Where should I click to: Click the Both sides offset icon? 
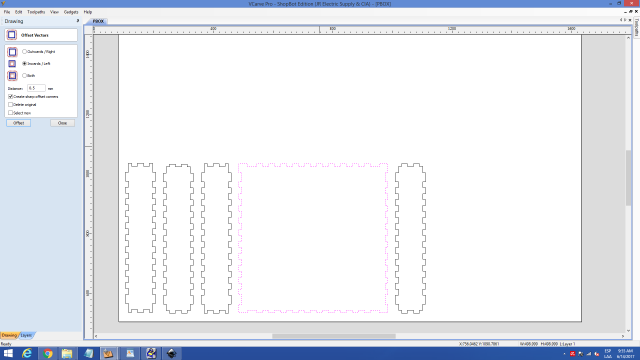pyautogui.click(x=12, y=76)
